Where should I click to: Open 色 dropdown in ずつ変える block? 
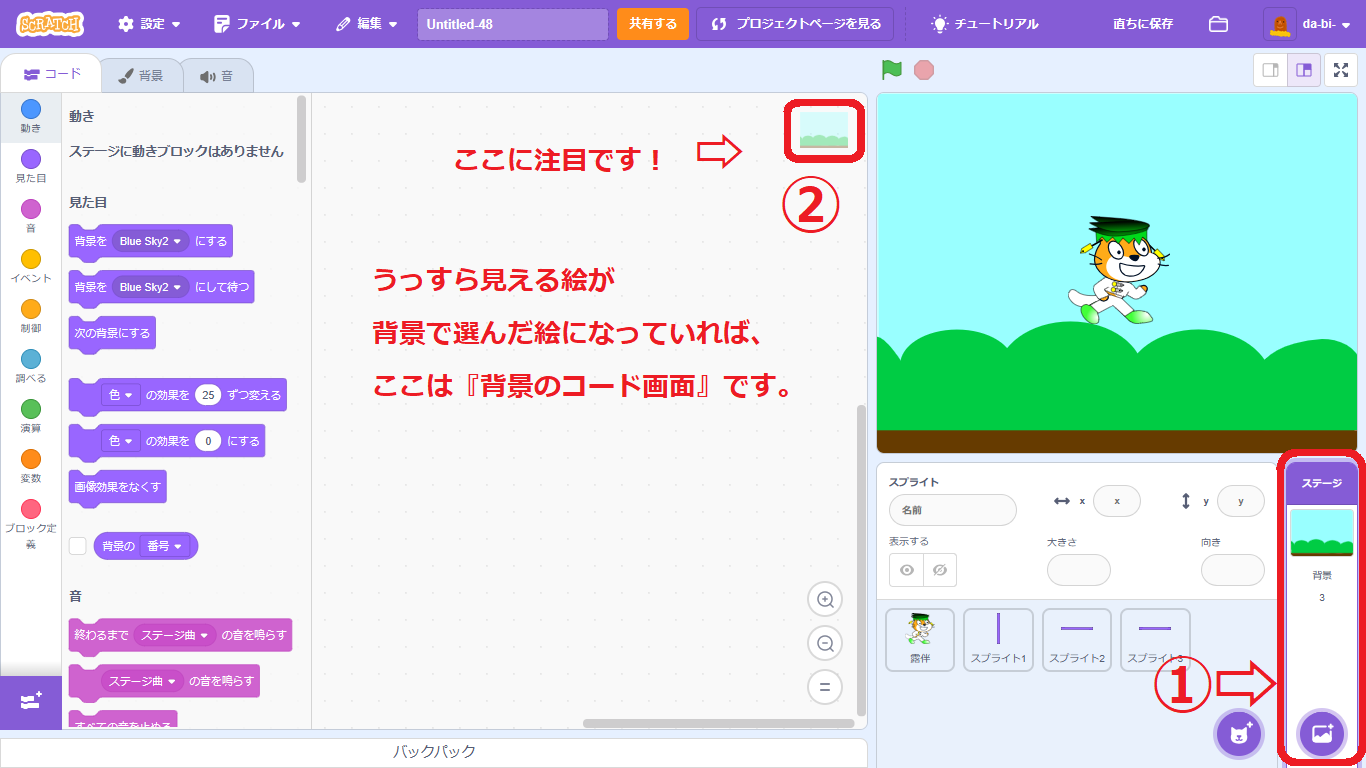[x=121, y=395]
